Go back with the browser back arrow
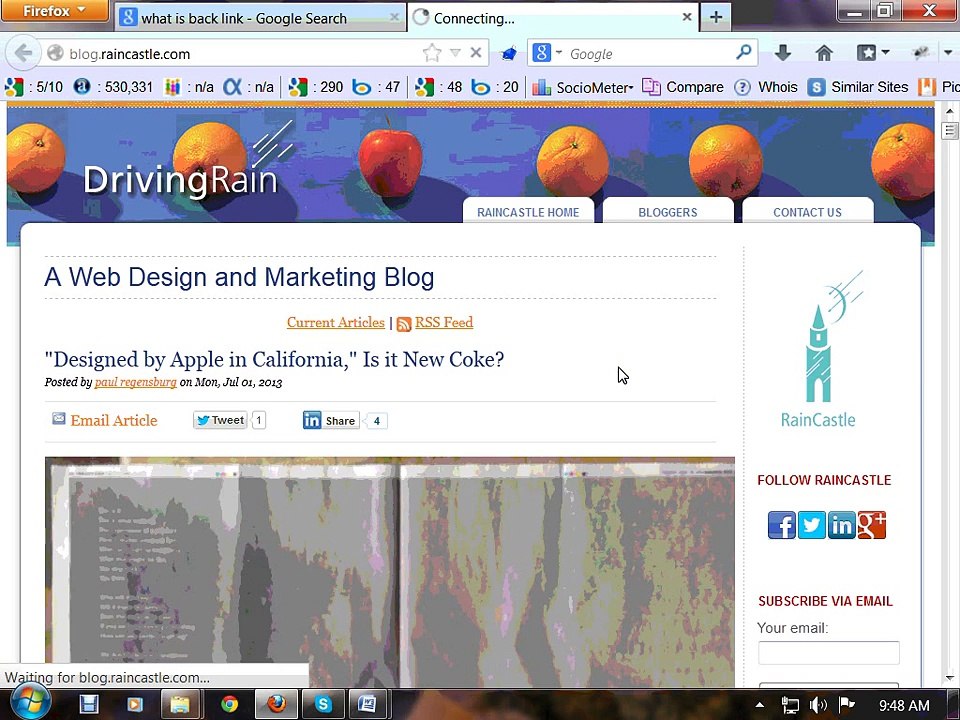Viewport: 960px width, 720px height. click(x=23, y=53)
